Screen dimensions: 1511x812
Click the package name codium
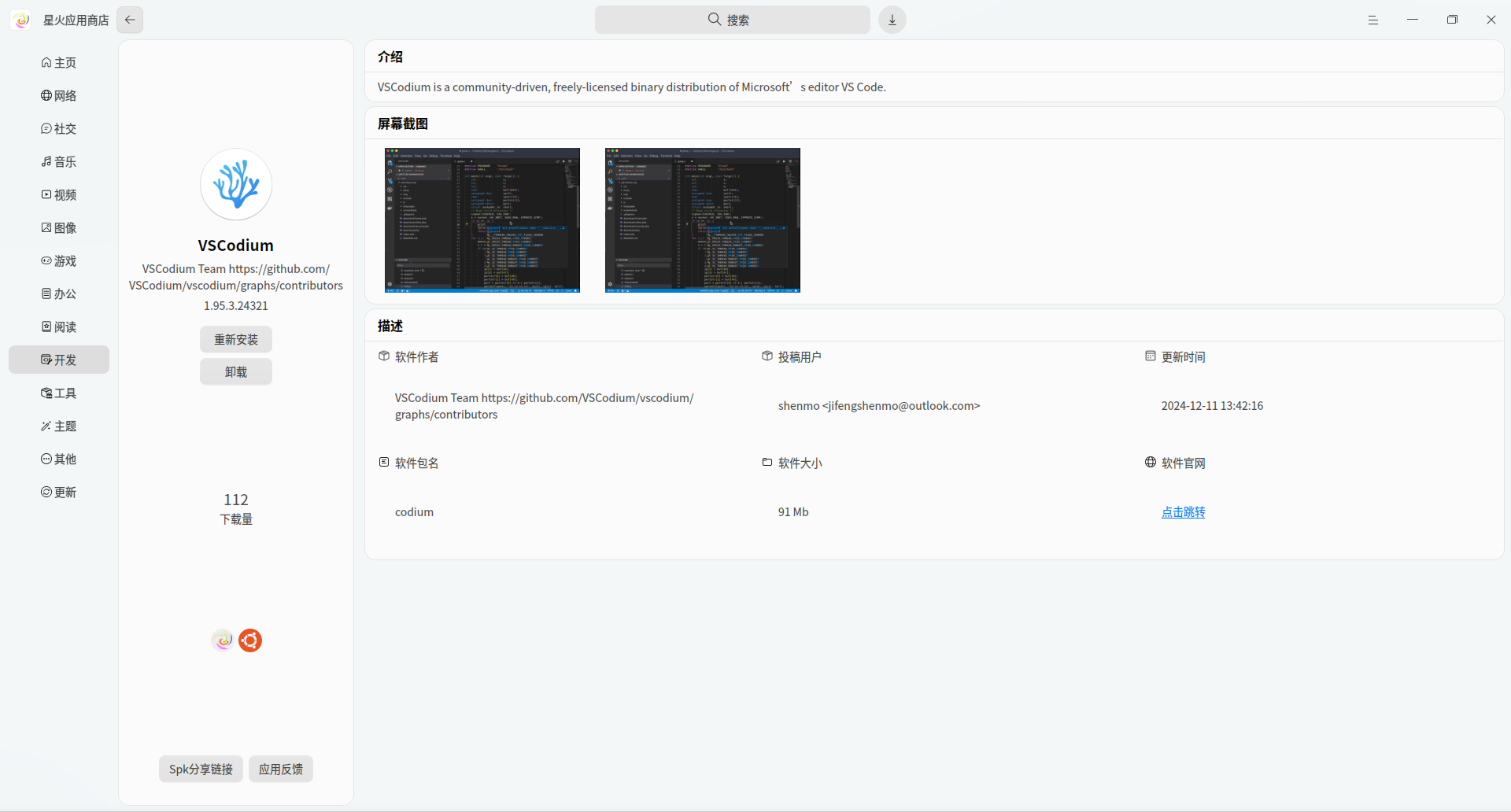pyautogui.click(x=414, y=512)
